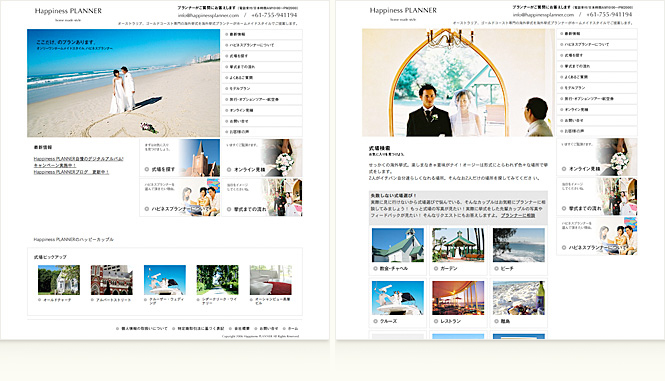Image resolution: width=665 pixels, height=381 pixels.
Task: Open the クルーズ venue category card
Action: [398, 303]
